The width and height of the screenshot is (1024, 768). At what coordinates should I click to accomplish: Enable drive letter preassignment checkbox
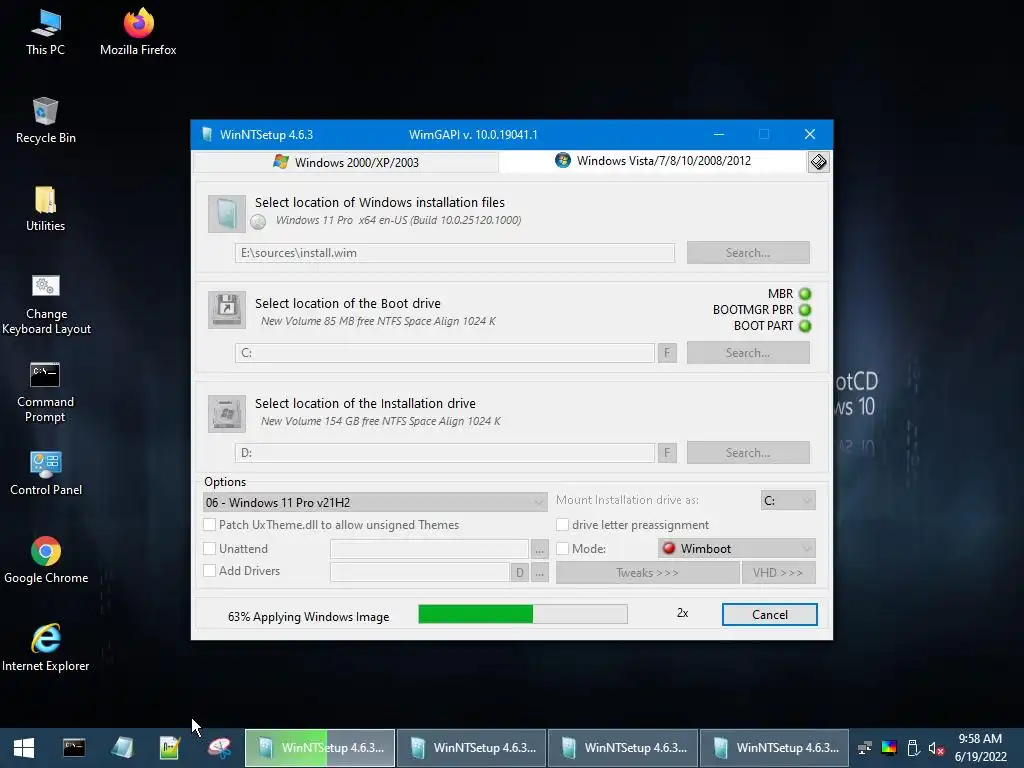coord(562,524)
